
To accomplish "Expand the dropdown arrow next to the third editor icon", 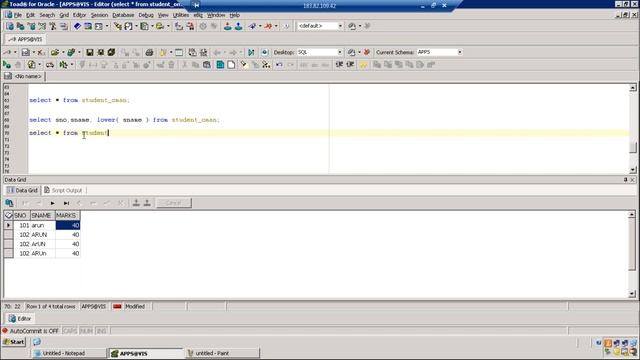I will click(107, 26).
